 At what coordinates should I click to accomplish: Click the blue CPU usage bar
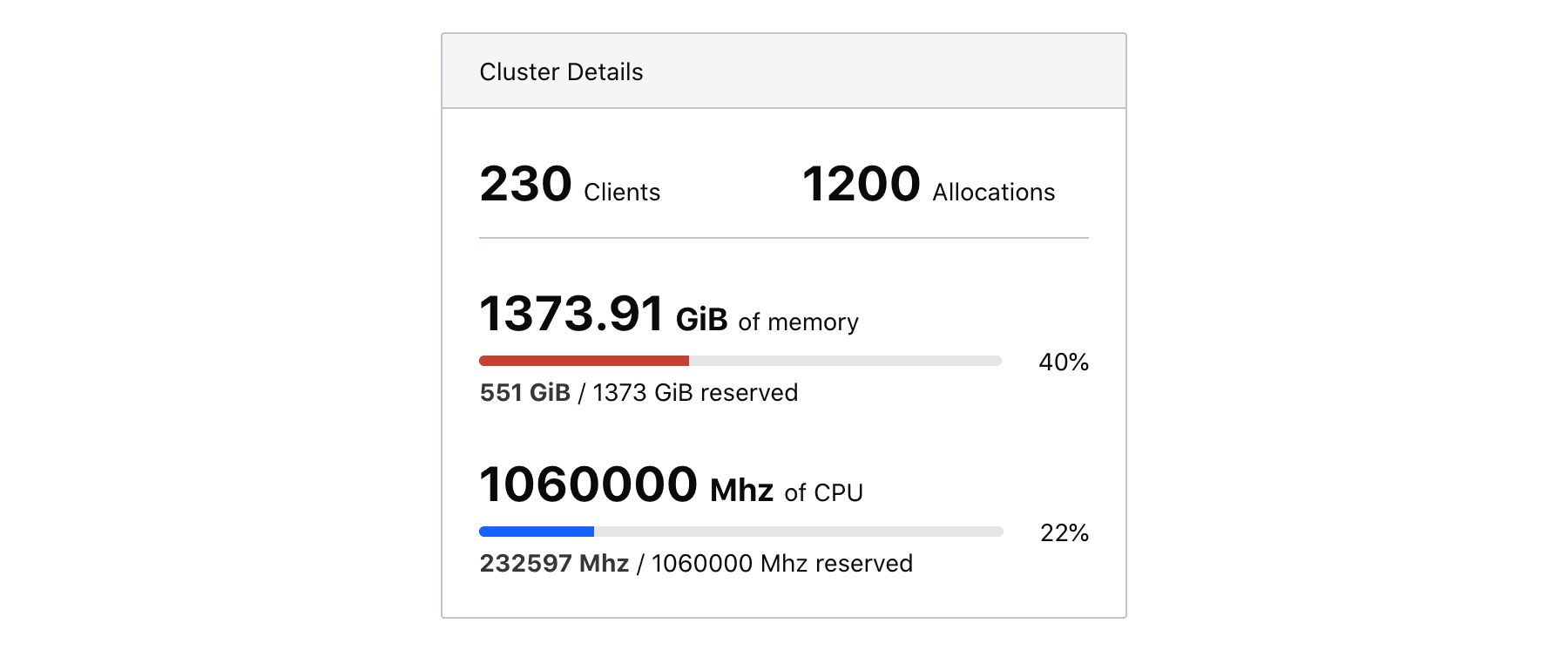pos(537,532)
